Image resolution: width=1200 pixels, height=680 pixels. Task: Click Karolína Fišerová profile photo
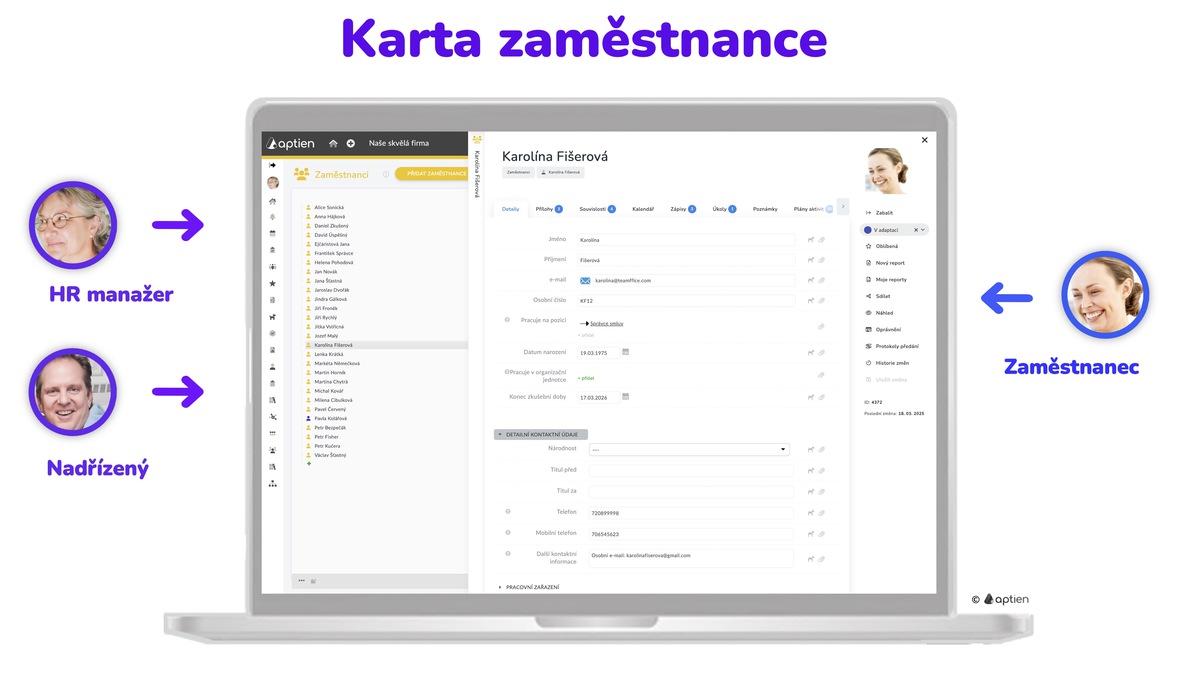click(x=886, y=170)
